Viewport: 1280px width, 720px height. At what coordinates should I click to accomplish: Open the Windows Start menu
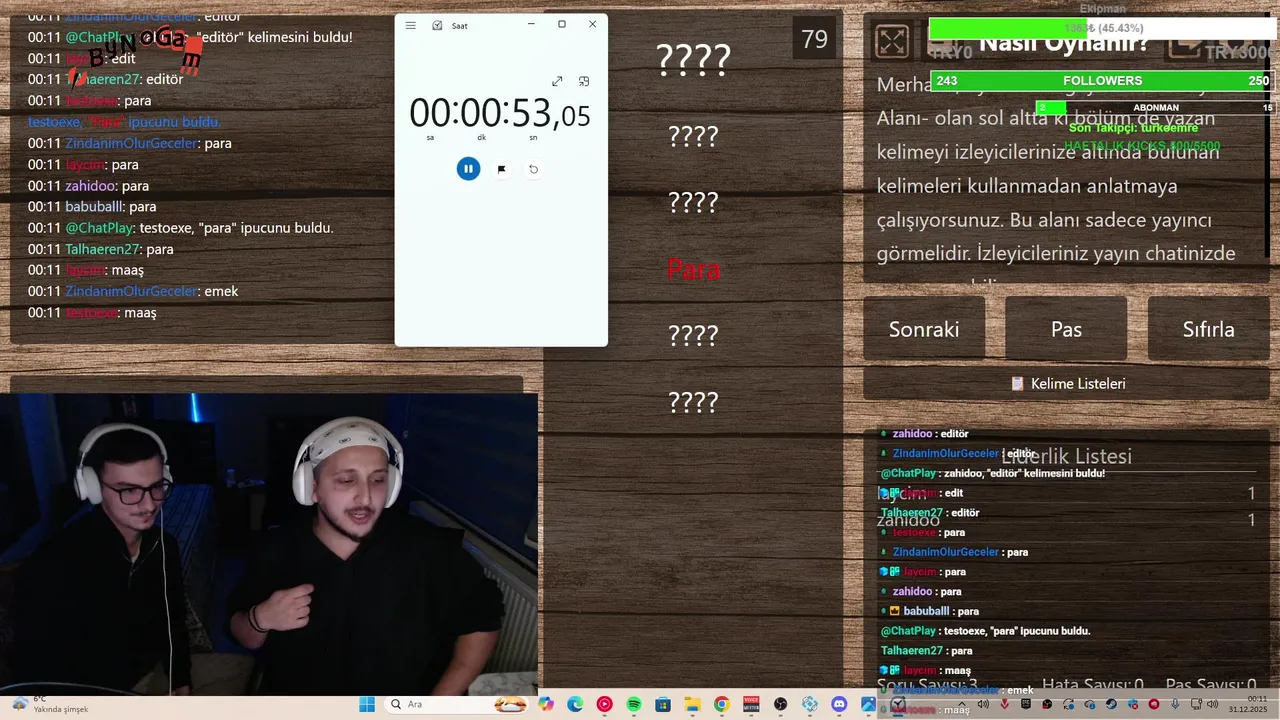366,705
